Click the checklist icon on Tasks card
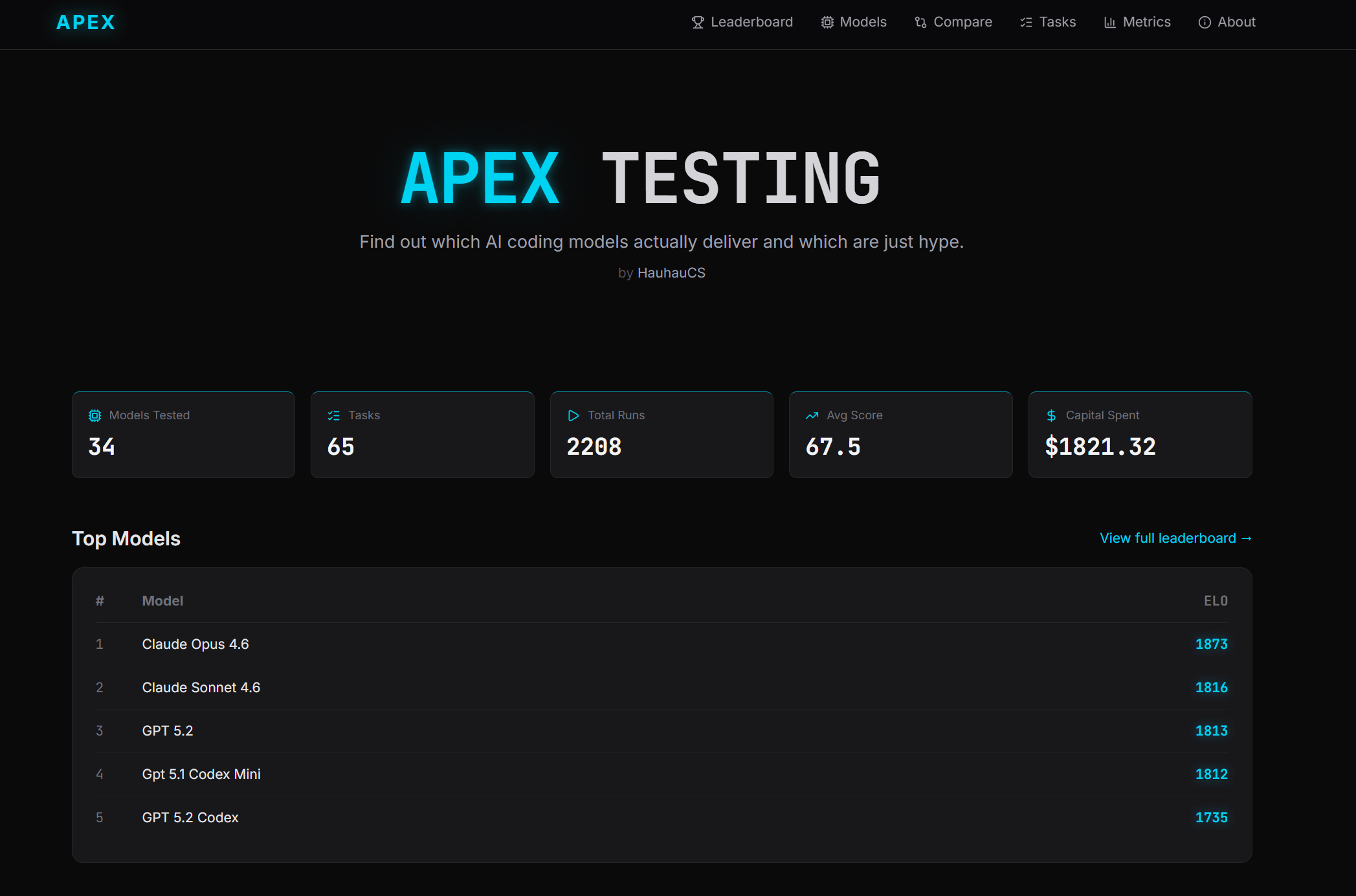Screen dimensions: 1356x896 click(333, 415)
